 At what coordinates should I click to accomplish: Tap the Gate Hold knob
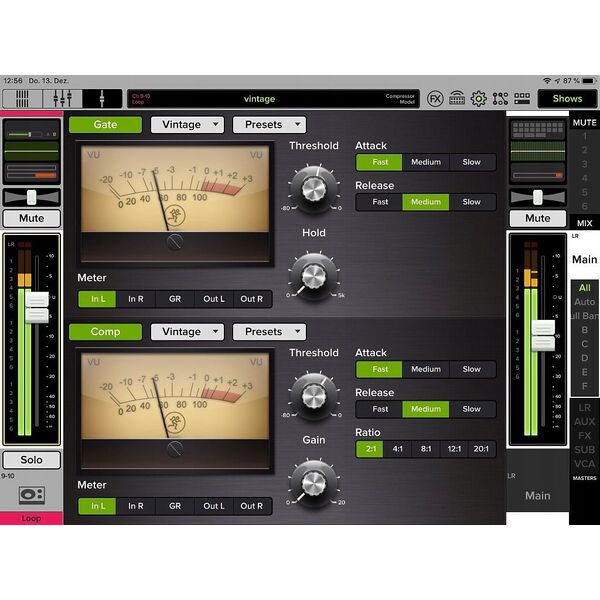click(x=314, y=276)
